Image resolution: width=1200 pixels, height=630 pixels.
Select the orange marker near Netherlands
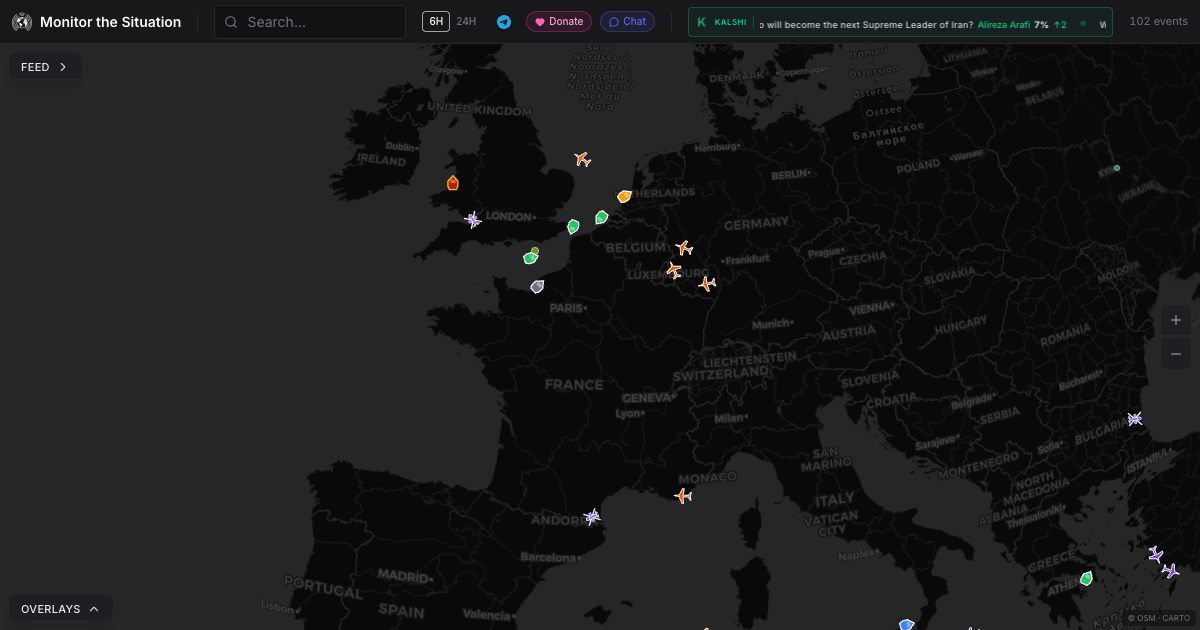pyautogui.click(x=624, y=196)
